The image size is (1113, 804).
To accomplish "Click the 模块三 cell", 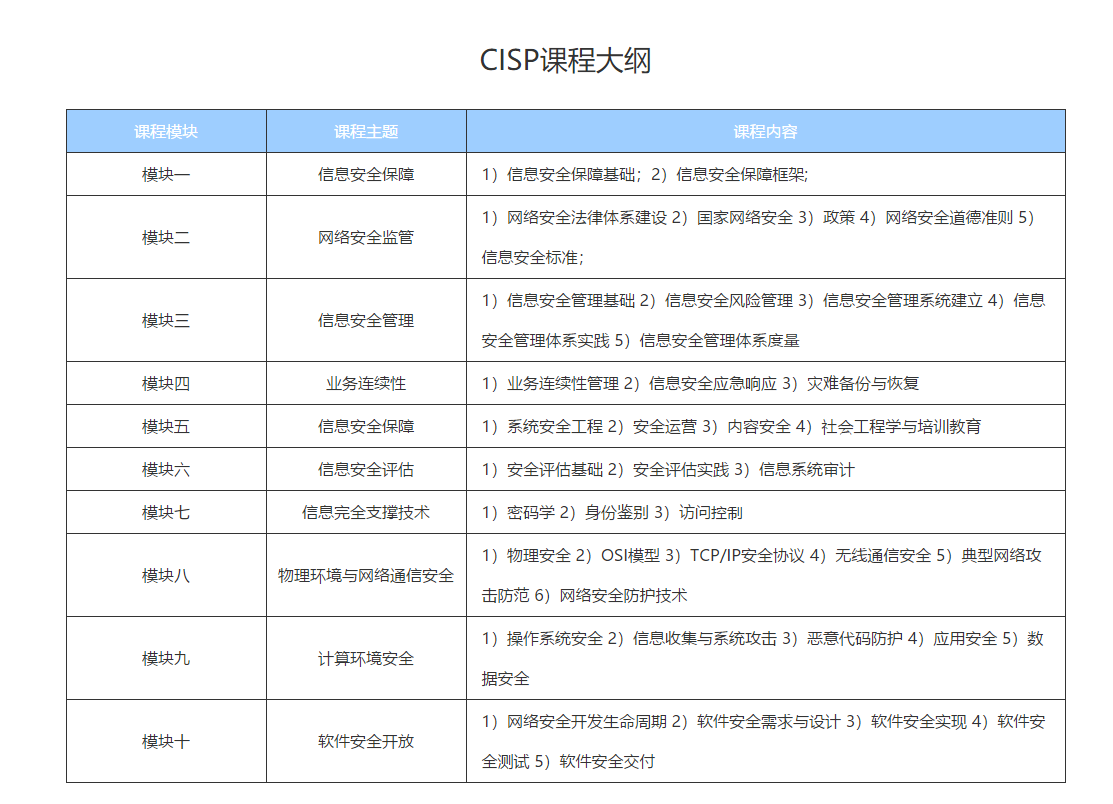I will 166,320.
